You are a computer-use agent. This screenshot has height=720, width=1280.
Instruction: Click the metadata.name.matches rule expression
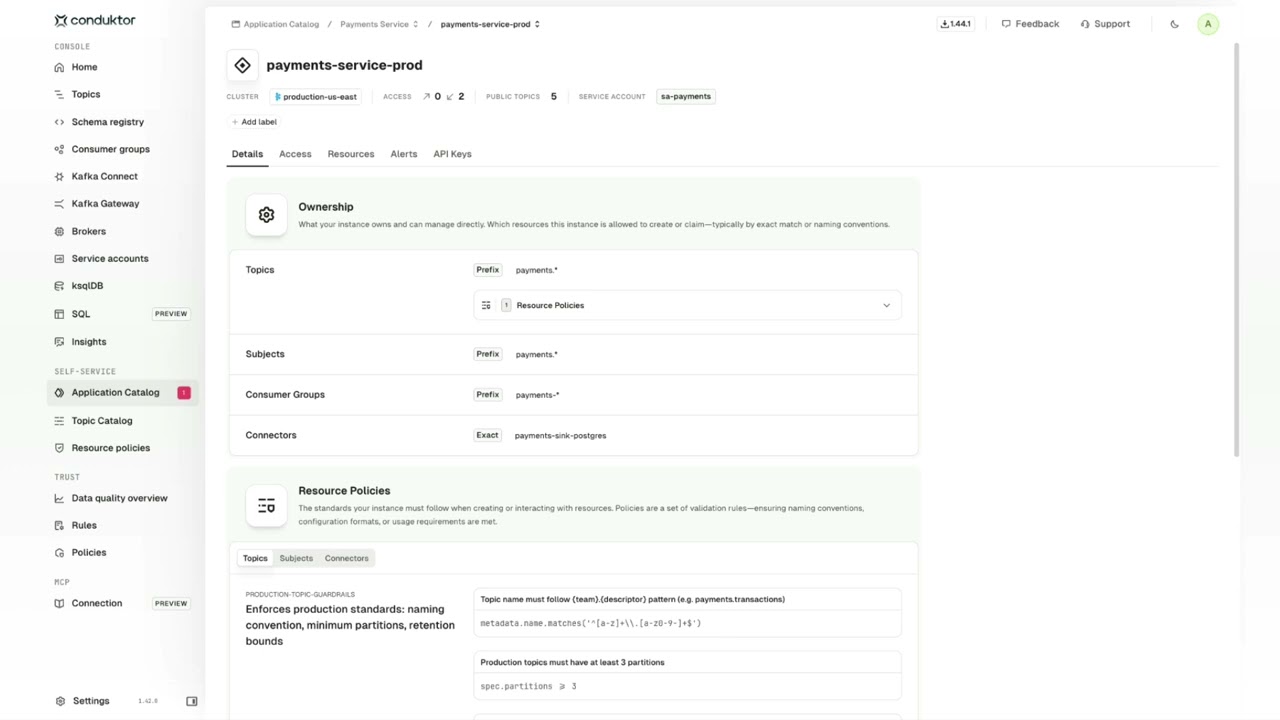(x=590, y=623)
